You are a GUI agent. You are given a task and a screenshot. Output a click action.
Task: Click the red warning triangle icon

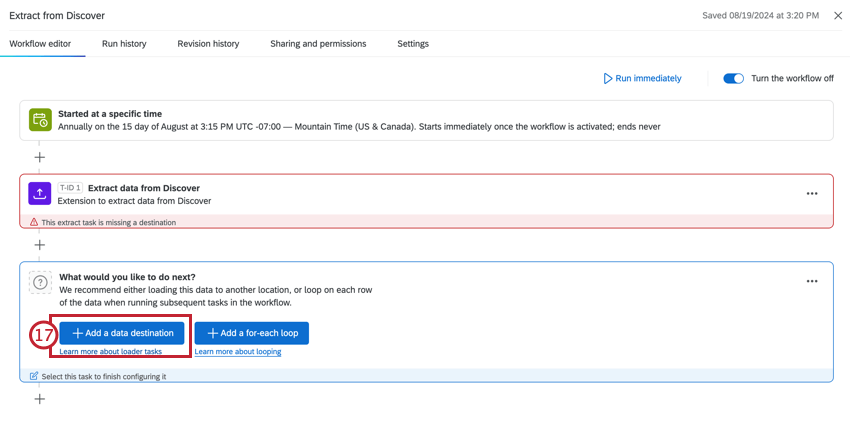coord(34,222)
